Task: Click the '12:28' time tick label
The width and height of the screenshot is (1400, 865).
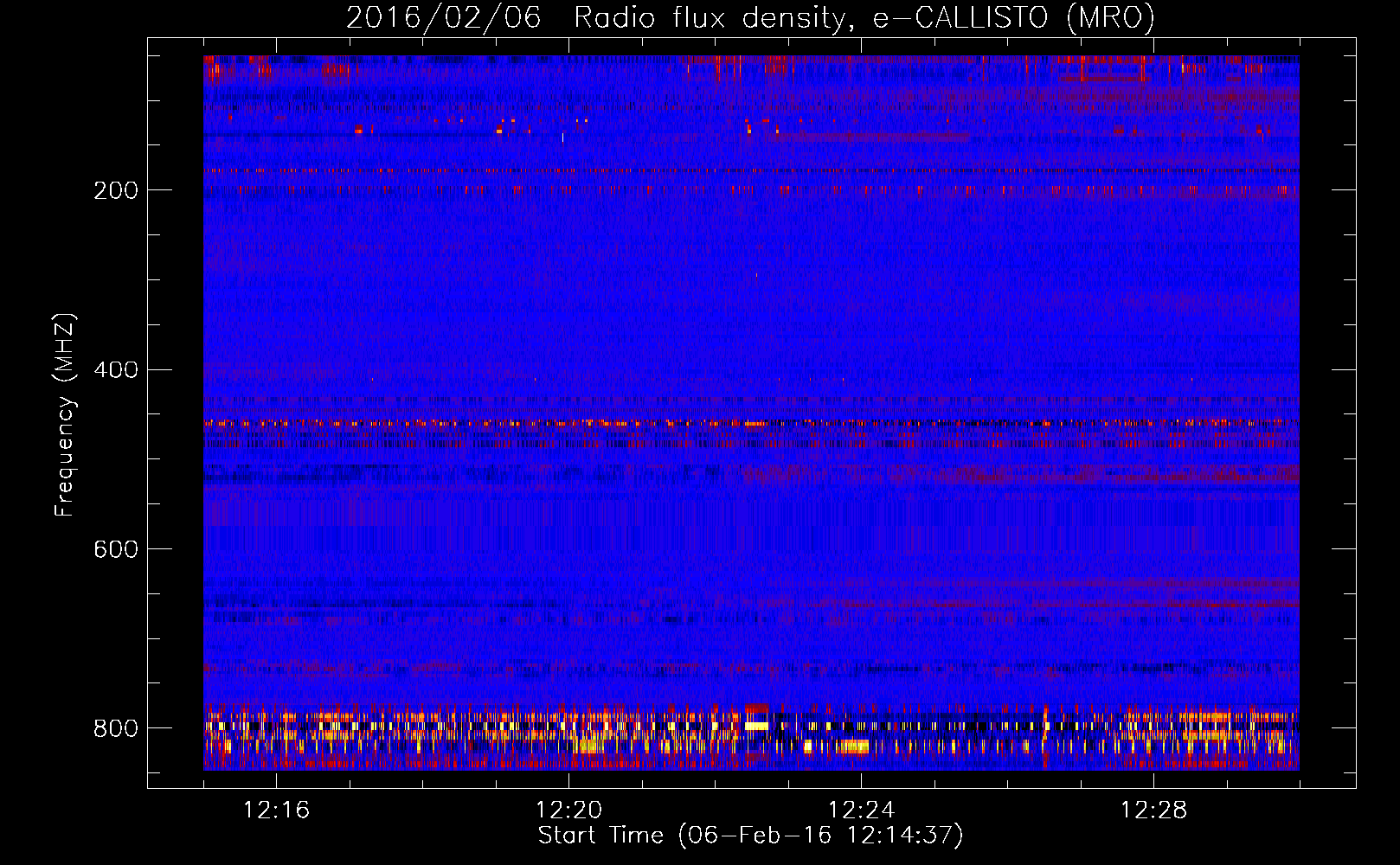Action: [1153, 811]
